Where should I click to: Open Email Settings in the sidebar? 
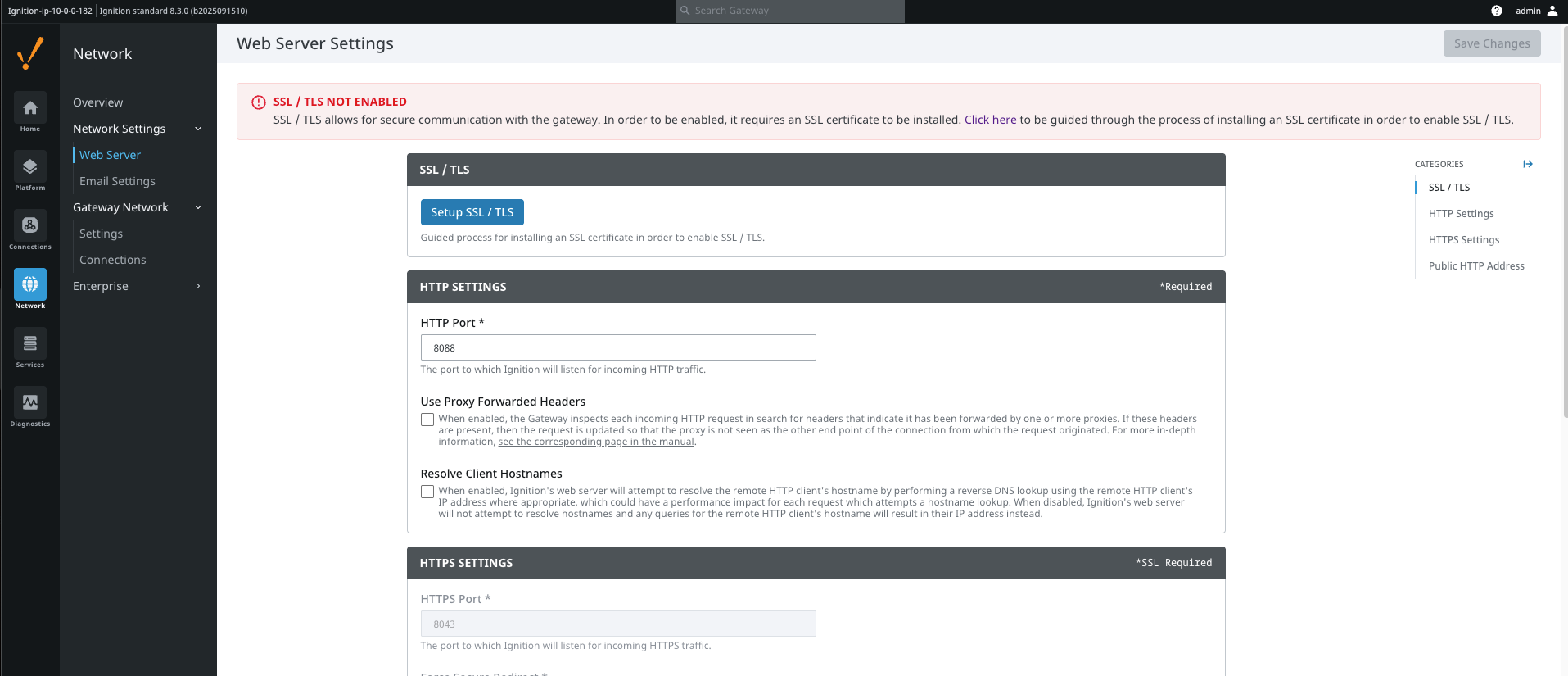[117, 181]
